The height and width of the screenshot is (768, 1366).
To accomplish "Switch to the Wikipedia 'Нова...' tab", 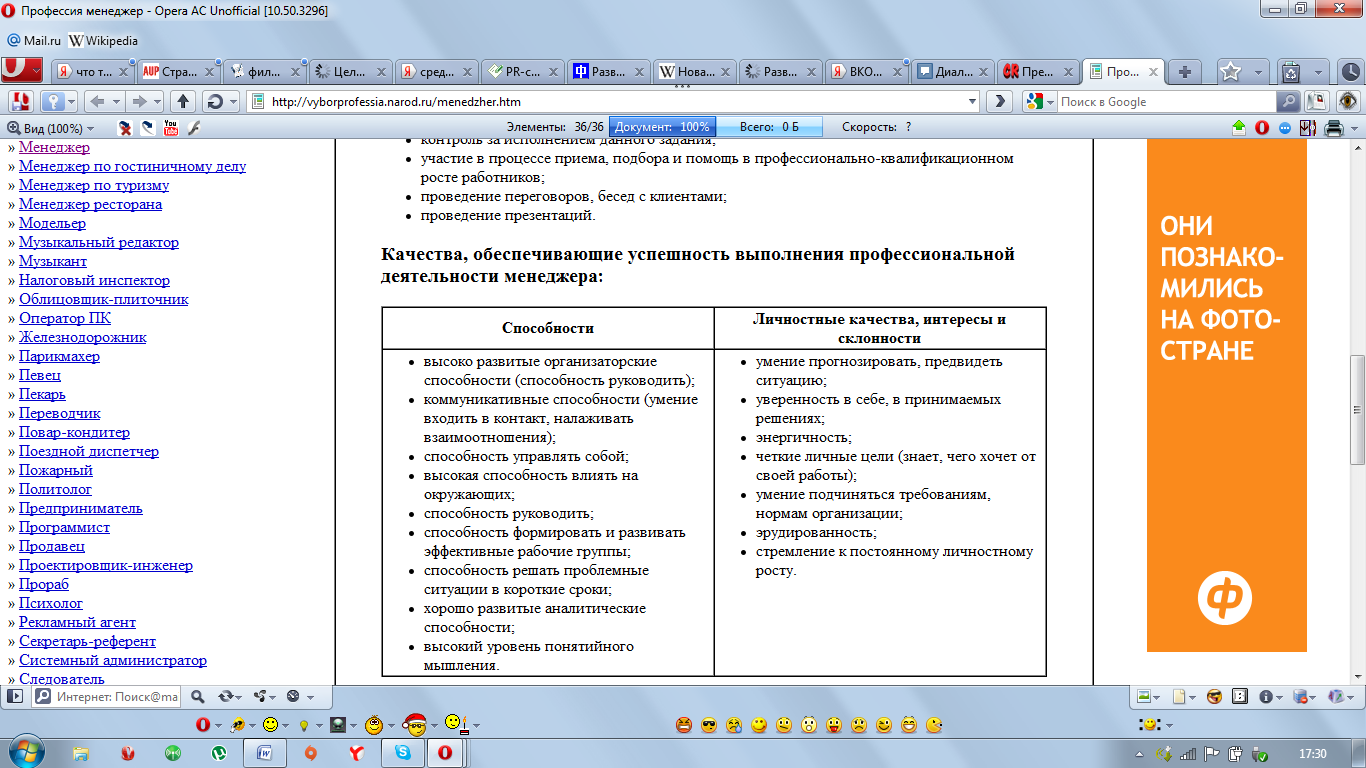I will click(x=695, y=71).
